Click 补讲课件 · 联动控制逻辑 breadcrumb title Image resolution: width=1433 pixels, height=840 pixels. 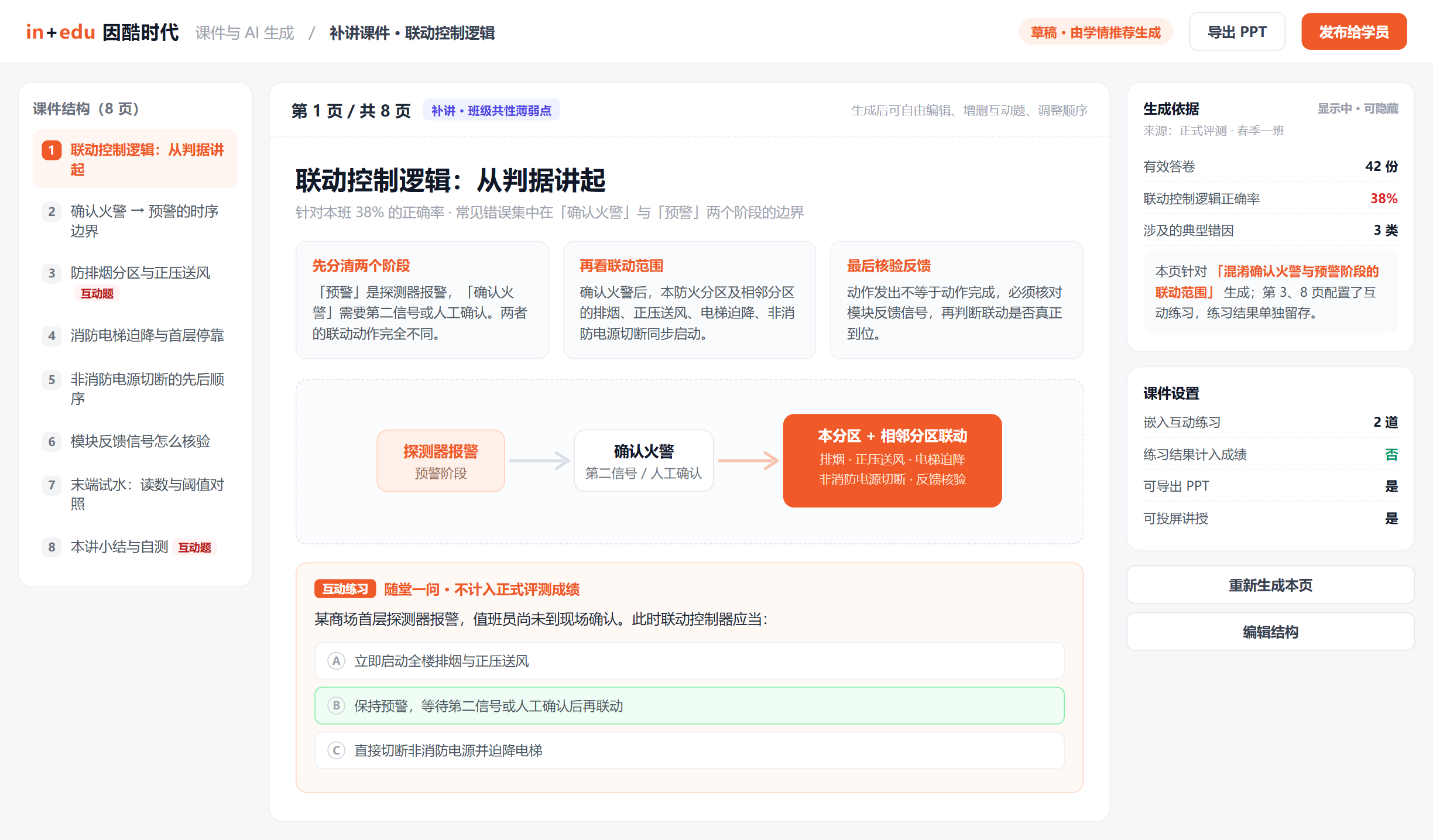(412, 33)
